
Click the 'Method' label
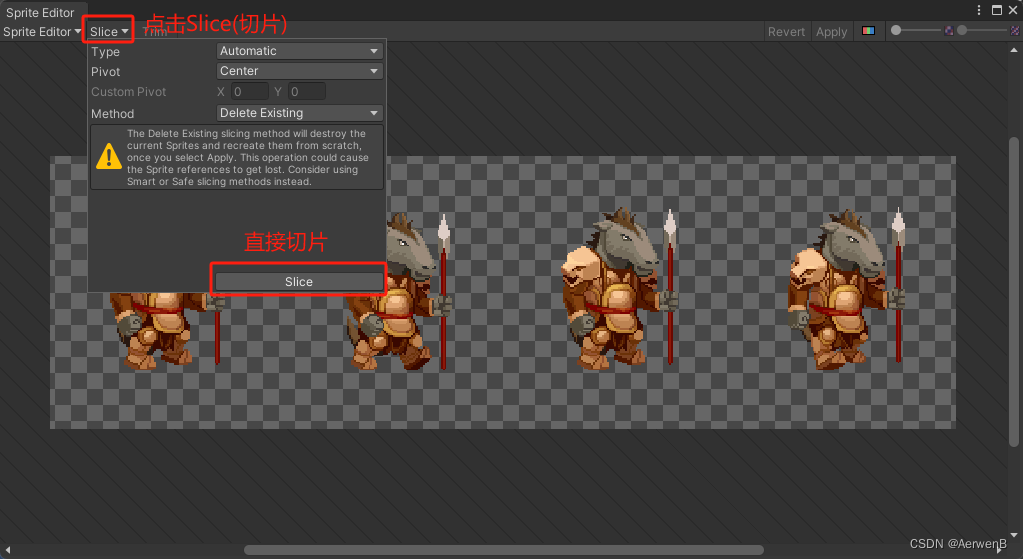click(x=112, y=113)
